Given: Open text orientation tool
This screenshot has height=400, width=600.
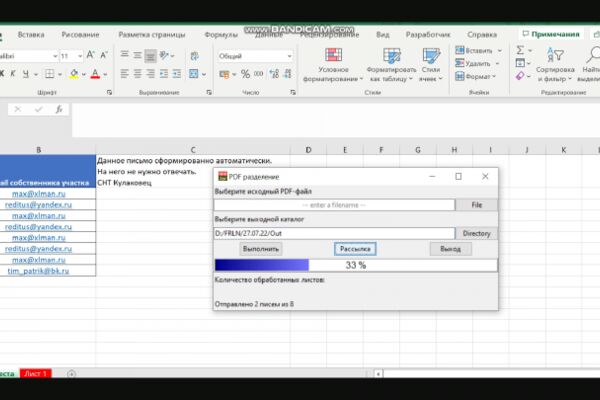Looking at the screenshot, I should (x=165, y=55).
